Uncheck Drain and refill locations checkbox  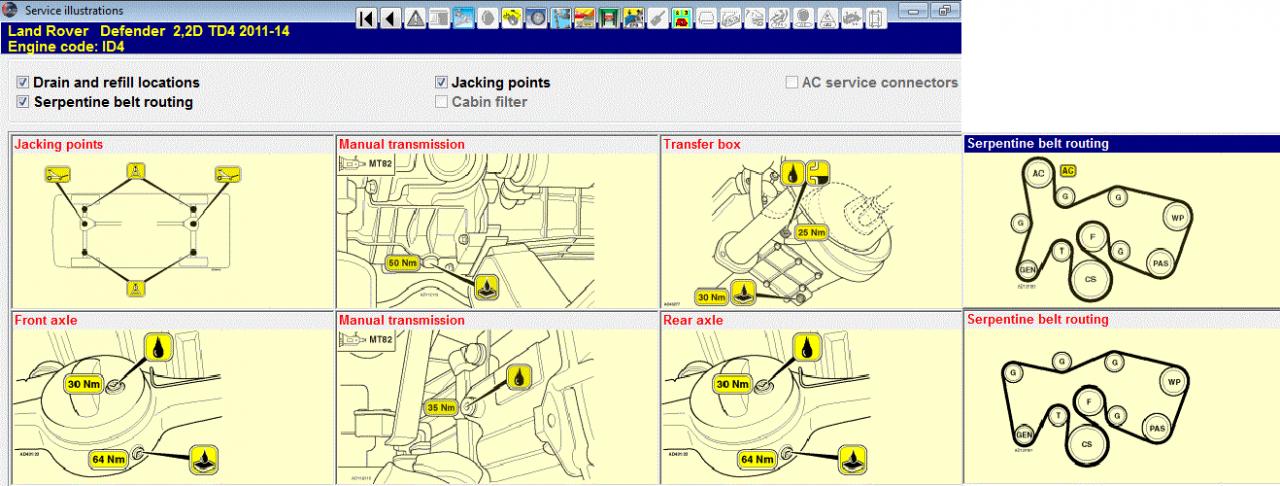click(x=23, y=83)
